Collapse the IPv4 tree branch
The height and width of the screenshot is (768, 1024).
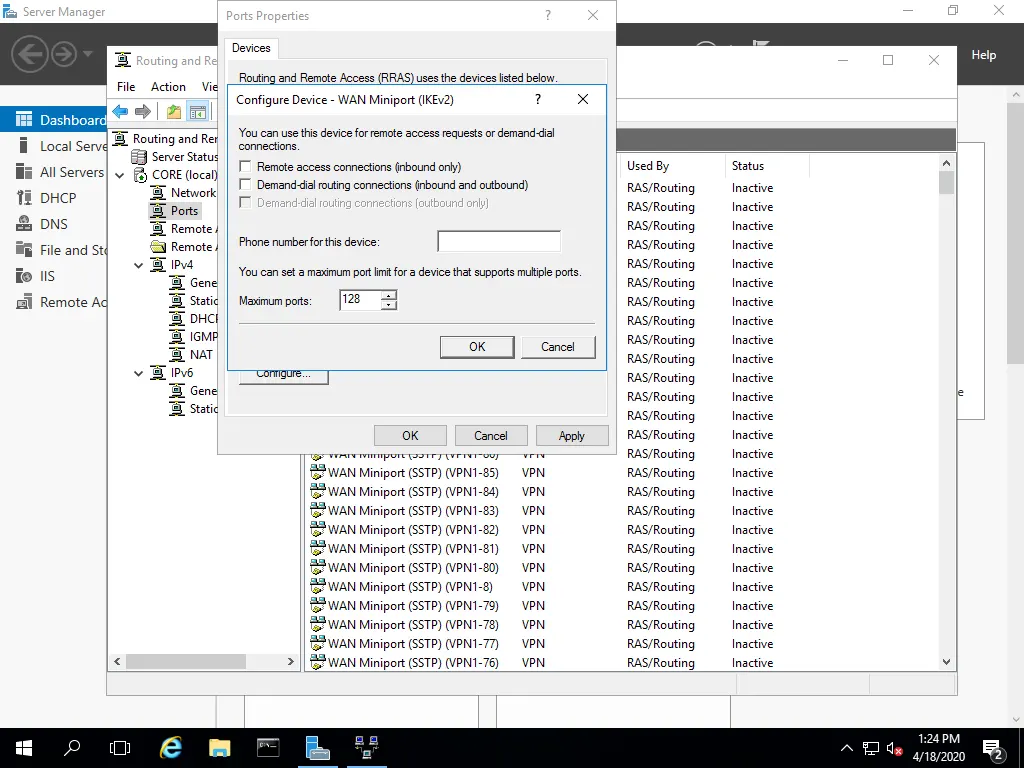coord(139,265)
